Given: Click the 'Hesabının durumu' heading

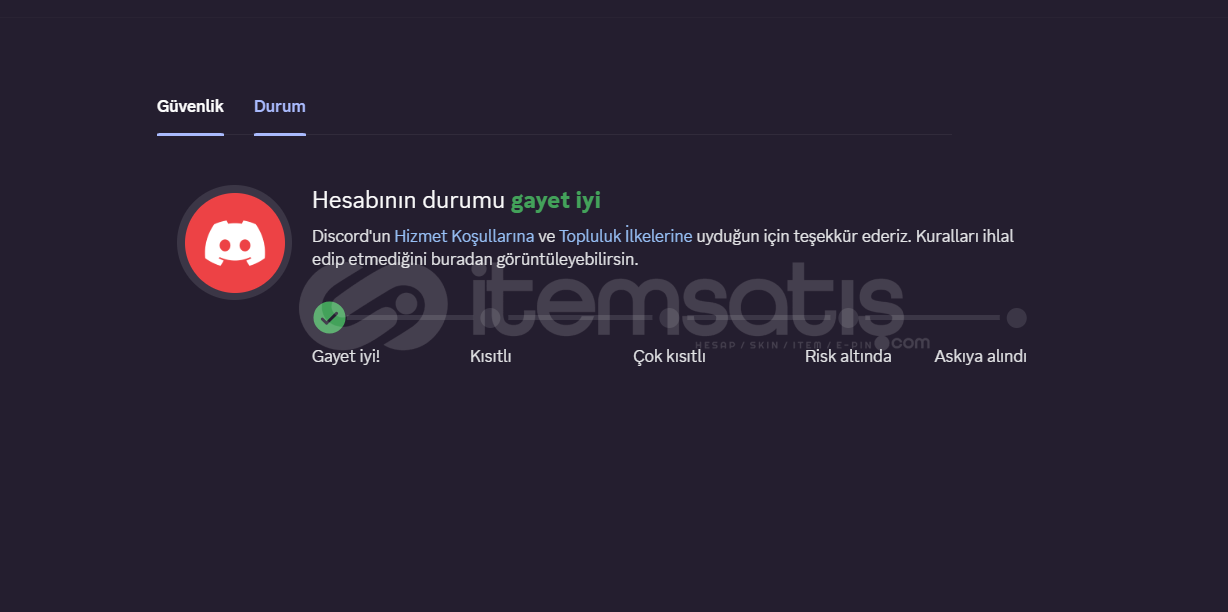Looking at the screenshot, I should [408, 200].
